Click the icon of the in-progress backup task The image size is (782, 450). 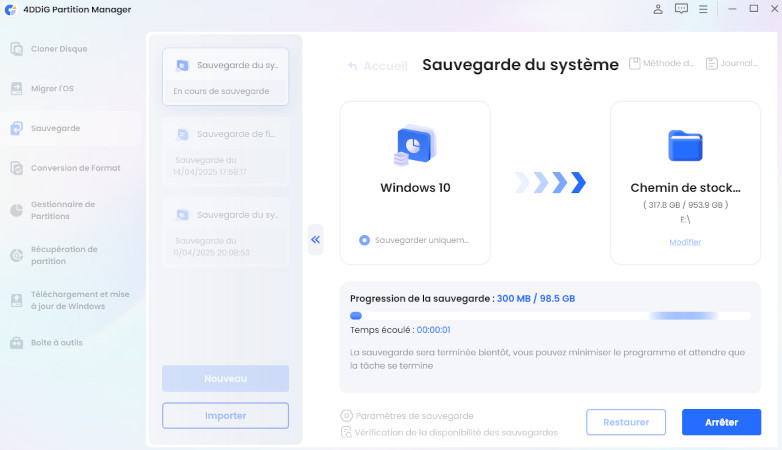point(183,65)
